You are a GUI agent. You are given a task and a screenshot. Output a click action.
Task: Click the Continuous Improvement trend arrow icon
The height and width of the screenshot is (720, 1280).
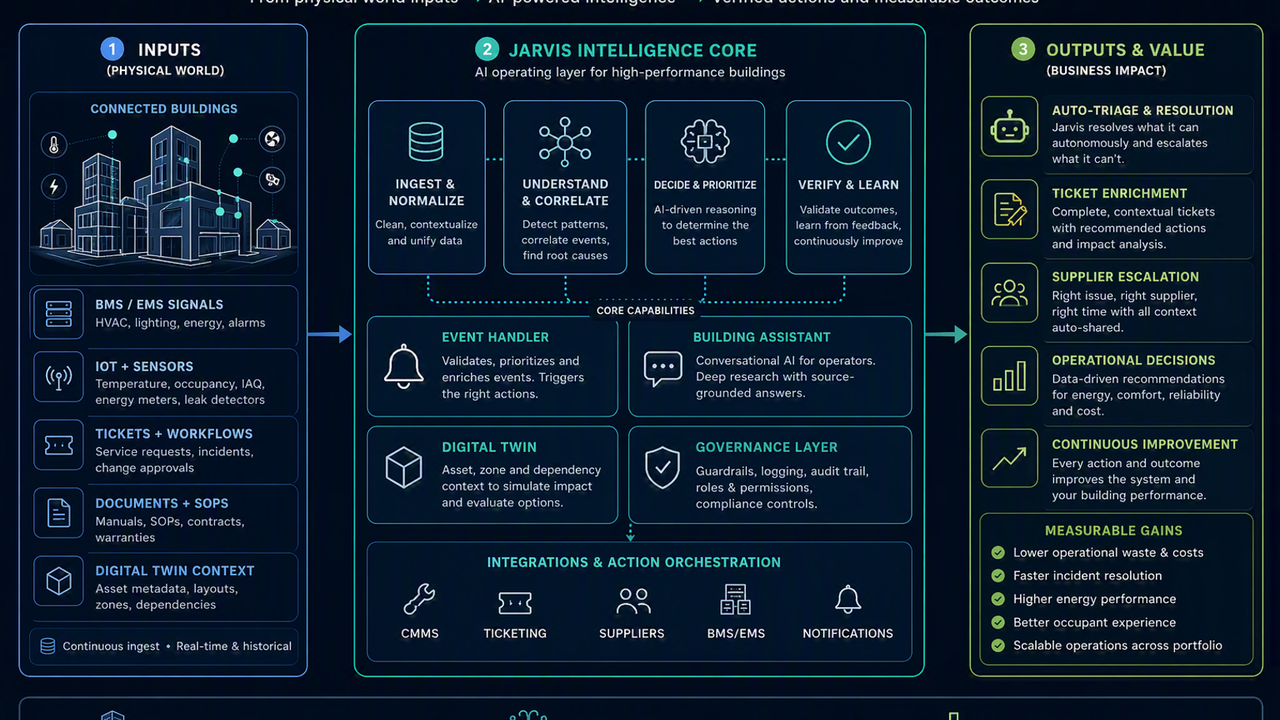[x=1009, y=460]
